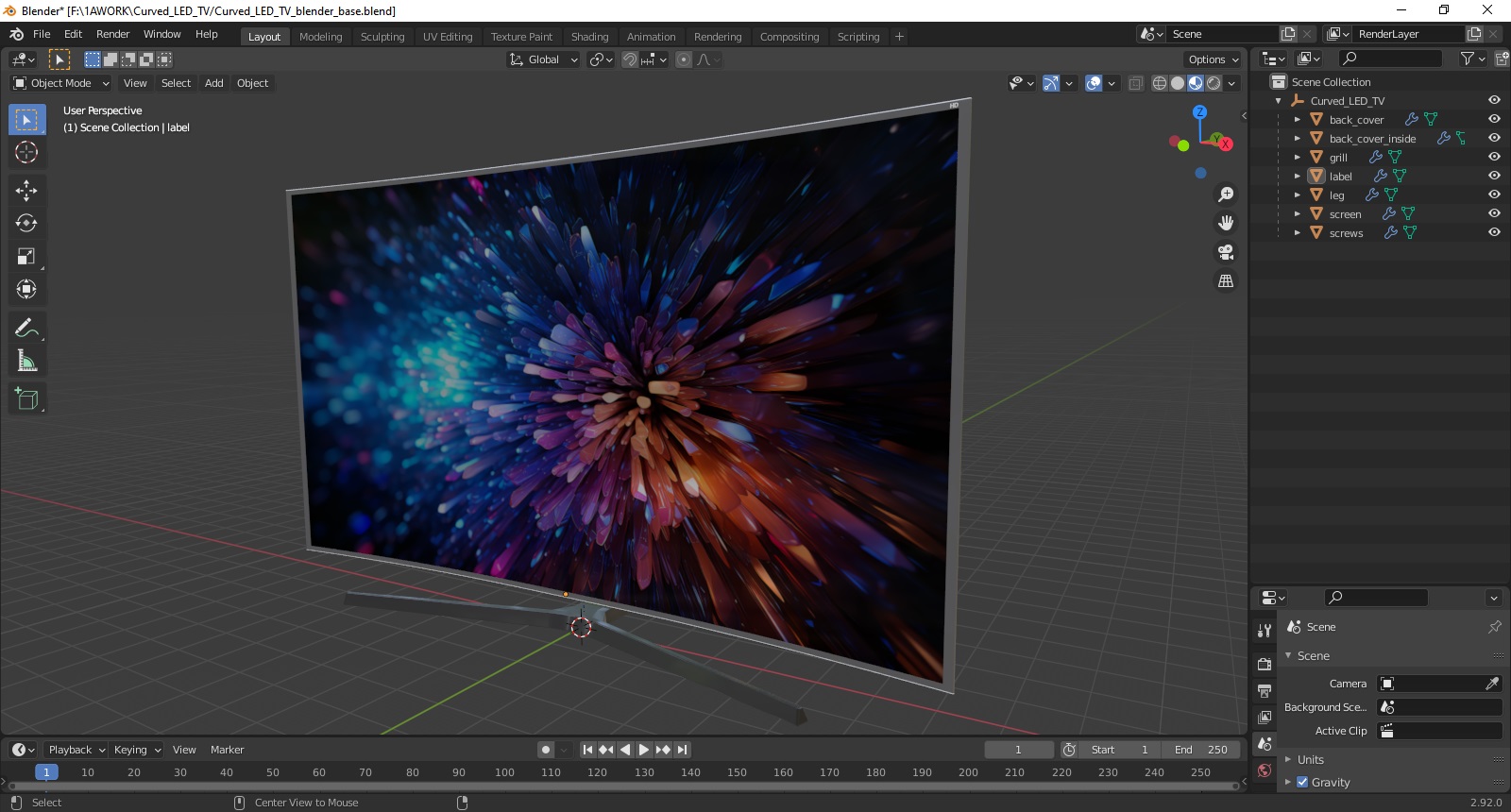Jump to the timeline end frame
The height and width of the screenshot is (812, 1511).
pos(682,750)
